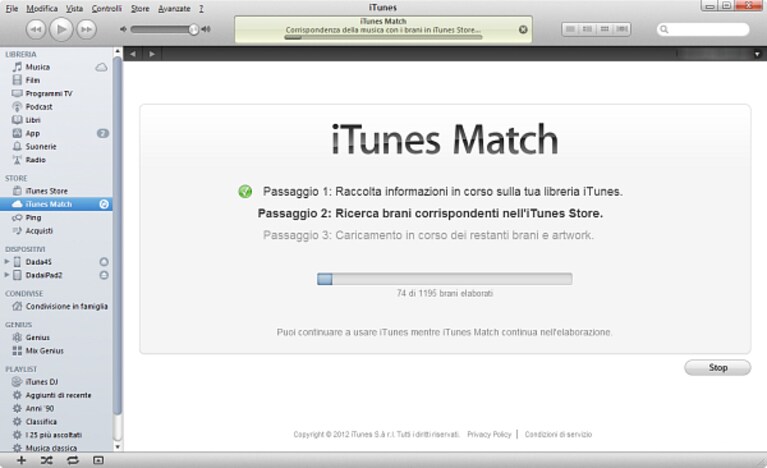Screen dimensions: 767x468
Task: Switch to grid view
Action: (605, 29)
